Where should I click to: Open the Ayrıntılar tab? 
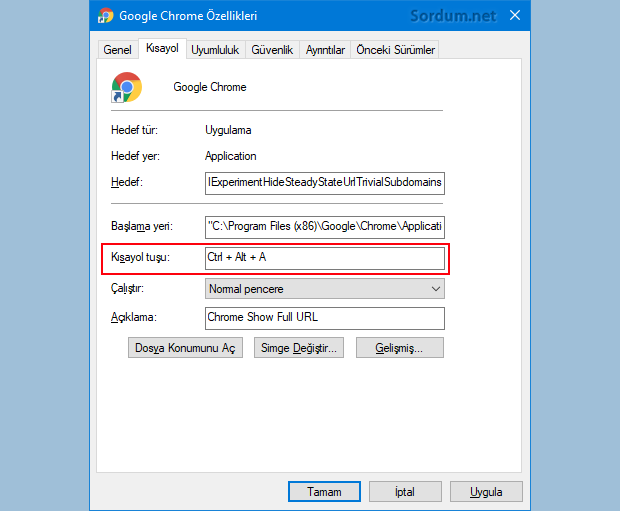tap(325, 50)
